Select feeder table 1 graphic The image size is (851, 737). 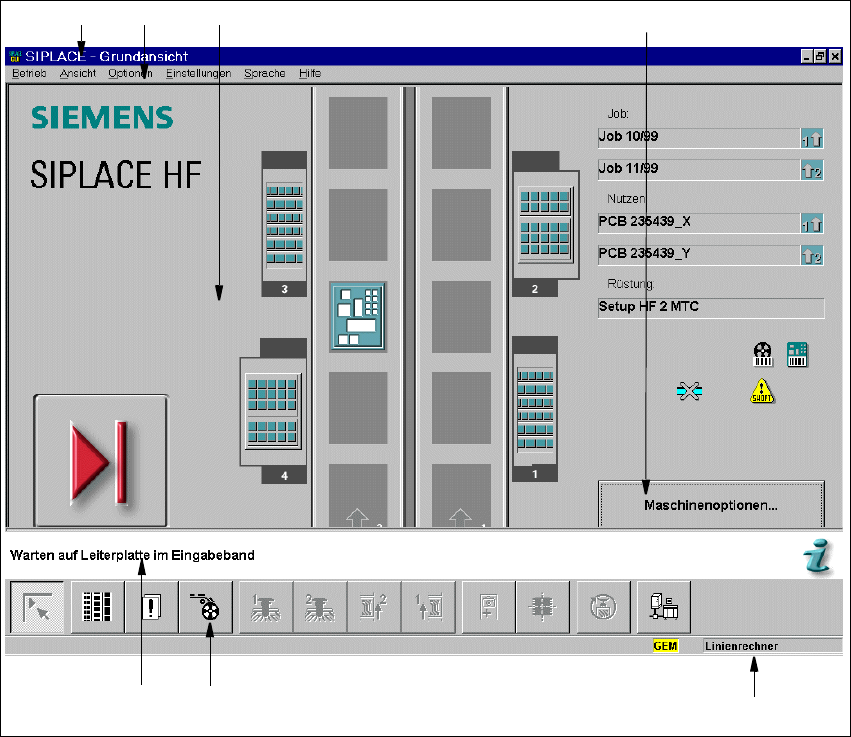pos(535,409)
